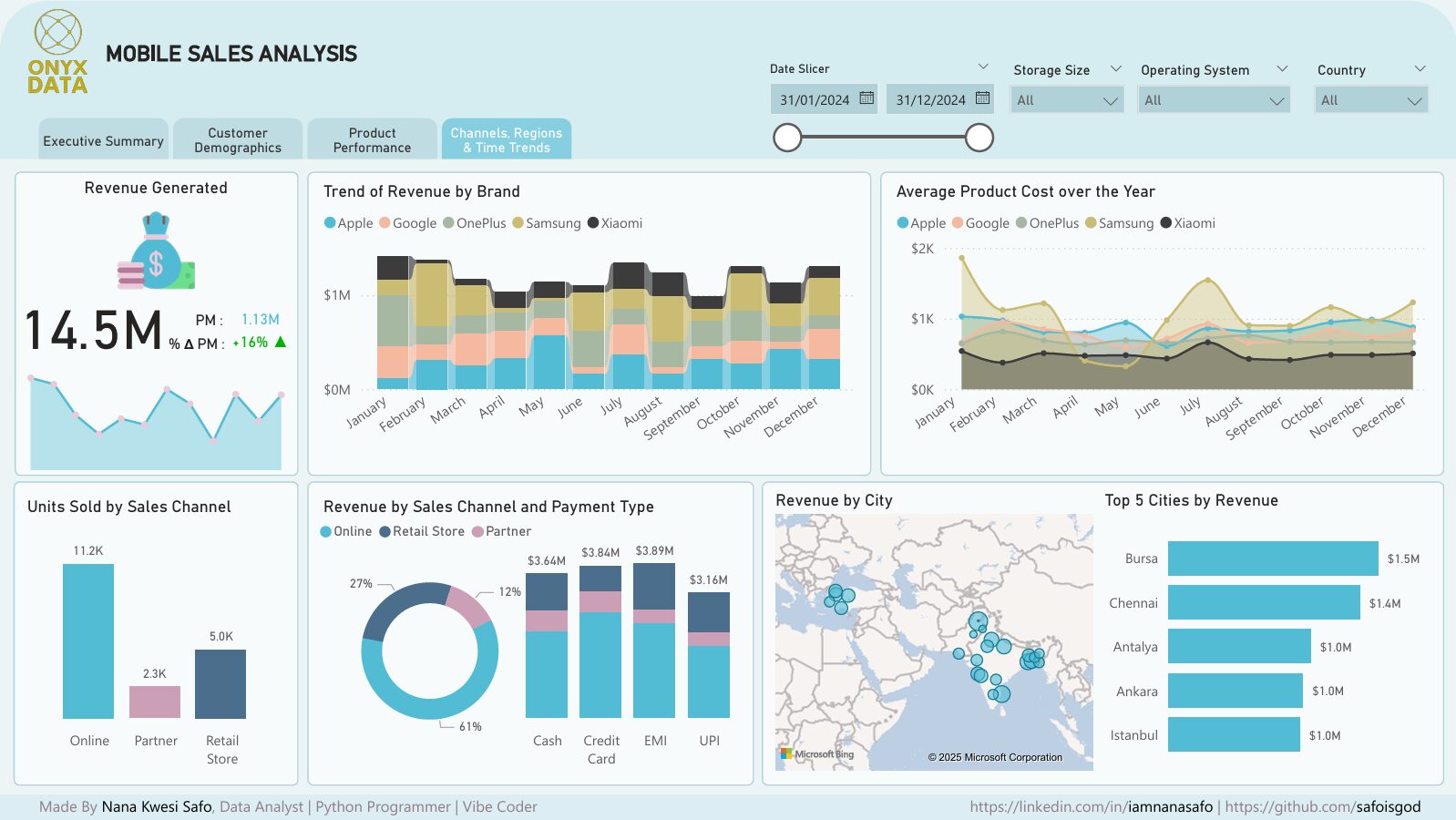Image resolution: width=1456 pixels, height=820 pixels.
Task: Click the May column in revenue trend
Action: (549, 335)
